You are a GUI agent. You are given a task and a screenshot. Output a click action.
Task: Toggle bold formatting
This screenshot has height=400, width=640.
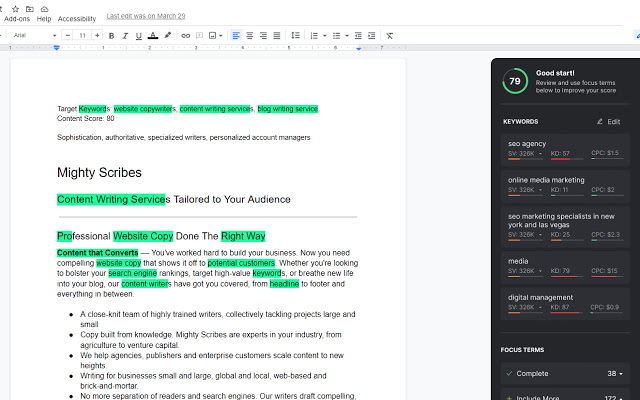(111, 35)
